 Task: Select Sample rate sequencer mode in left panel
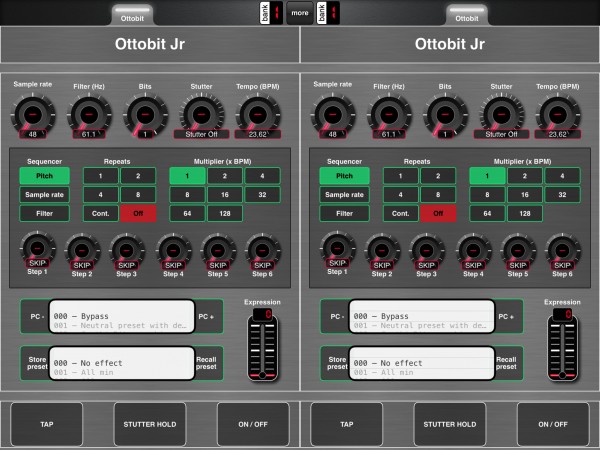click(x=44, y=195)
